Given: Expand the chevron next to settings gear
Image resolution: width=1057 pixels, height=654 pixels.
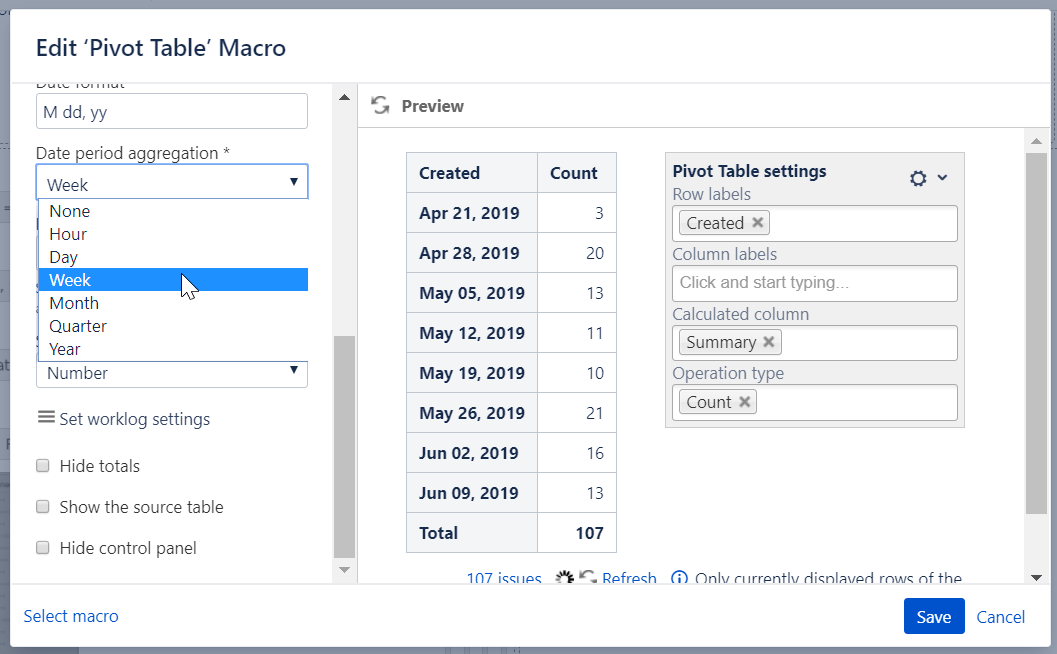Looking at the screenshot, I should [x=942, y=178].
